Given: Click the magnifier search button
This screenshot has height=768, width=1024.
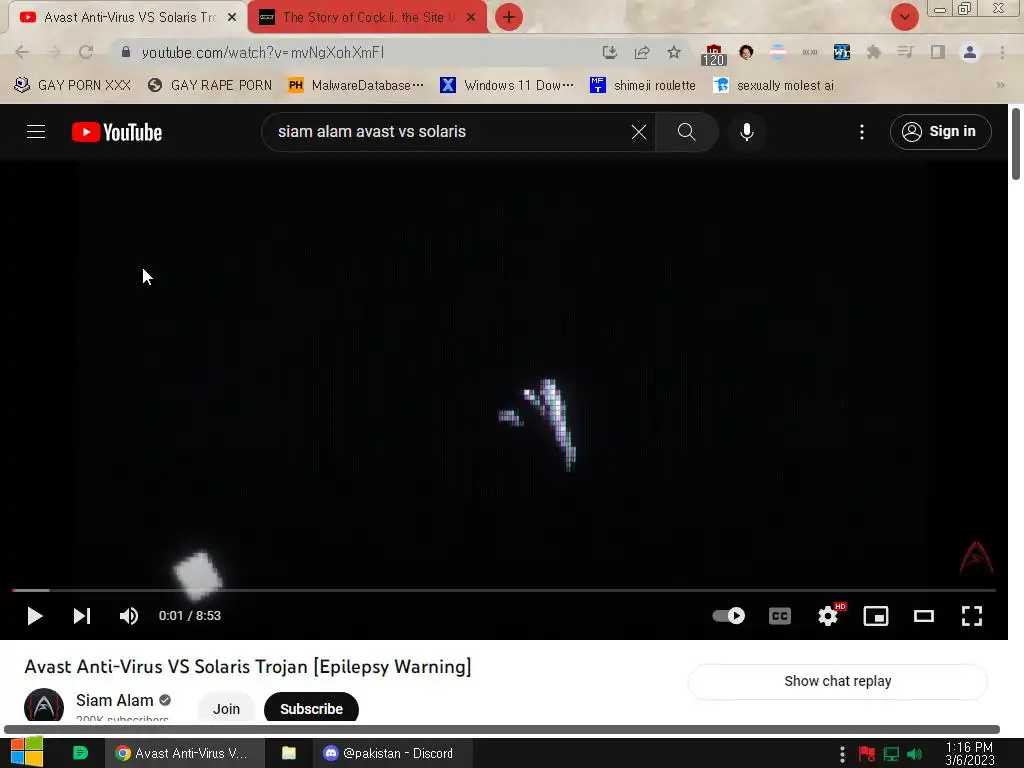Looking at the screenshot, I should click(686, 132).
